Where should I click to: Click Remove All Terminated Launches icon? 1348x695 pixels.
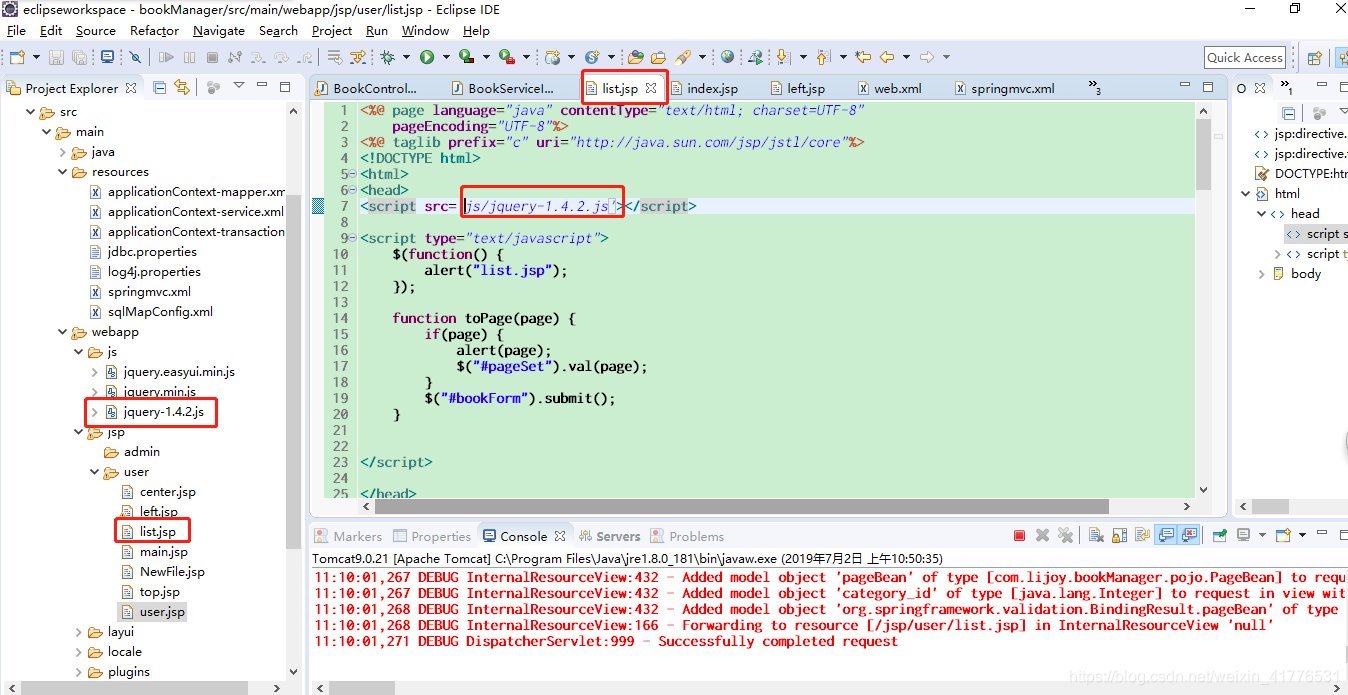[1065, 536]
